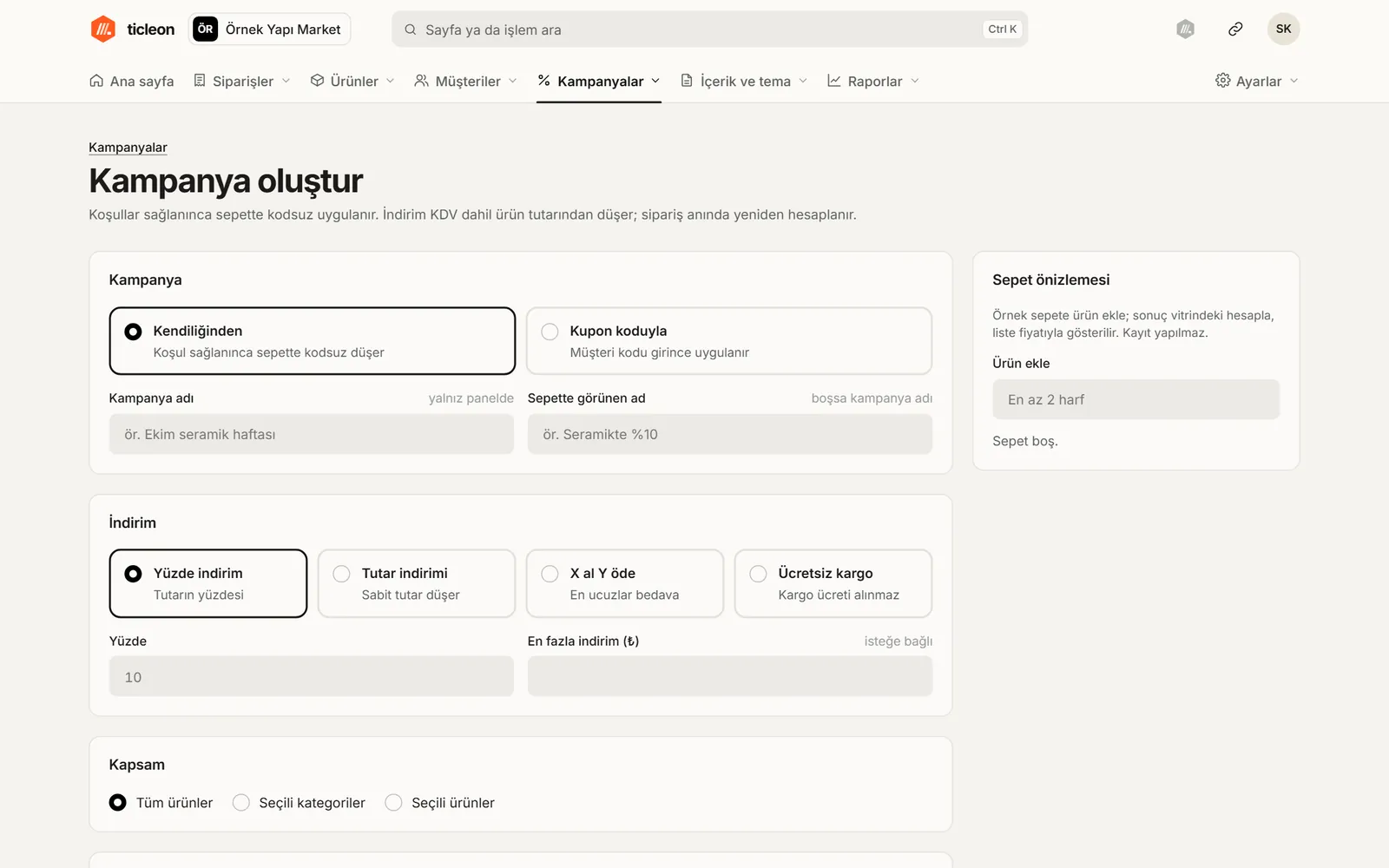Click the Ürünler box icon
Image resolution: width=1389 pixels, height=868 pixels.
point(317,81)
